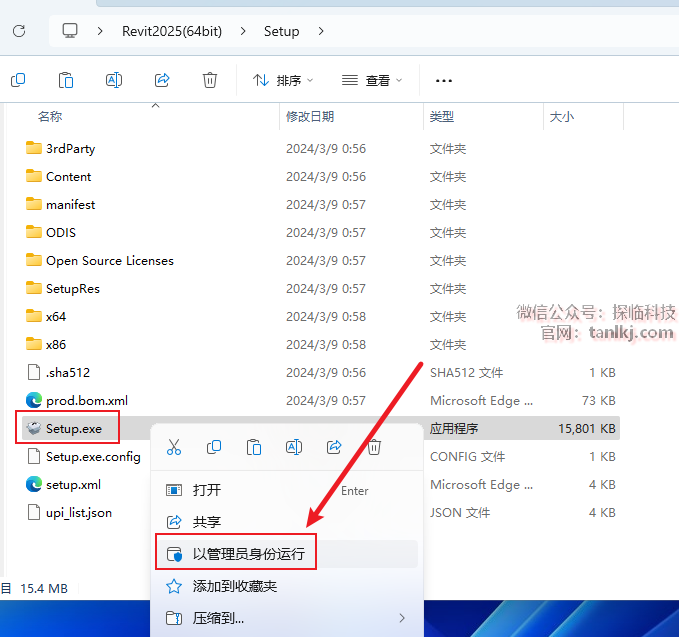Click the paste icon in the top toolbar
The width and height of the screenshot is (679, 637).
[66, 80]
